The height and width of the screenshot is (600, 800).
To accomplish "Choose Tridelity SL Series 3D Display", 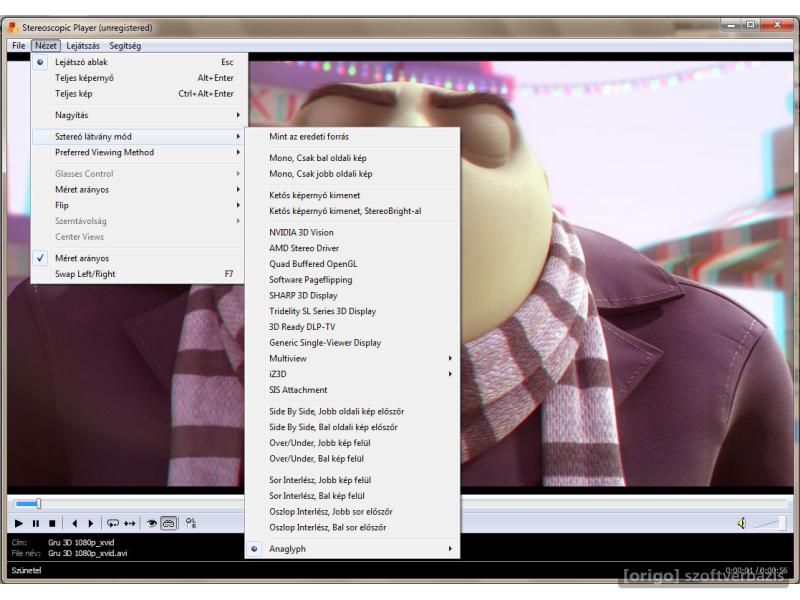I will click(352, 312).
